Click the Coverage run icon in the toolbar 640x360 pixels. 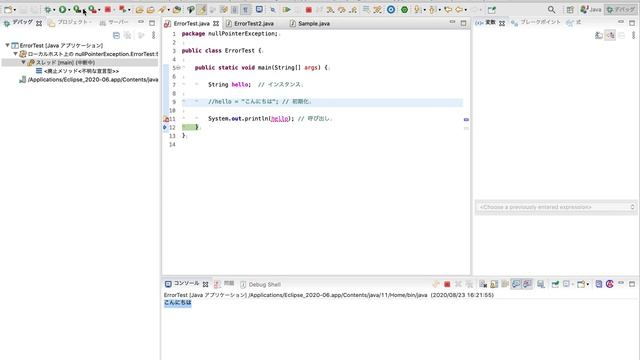click(x=77, y=9)
